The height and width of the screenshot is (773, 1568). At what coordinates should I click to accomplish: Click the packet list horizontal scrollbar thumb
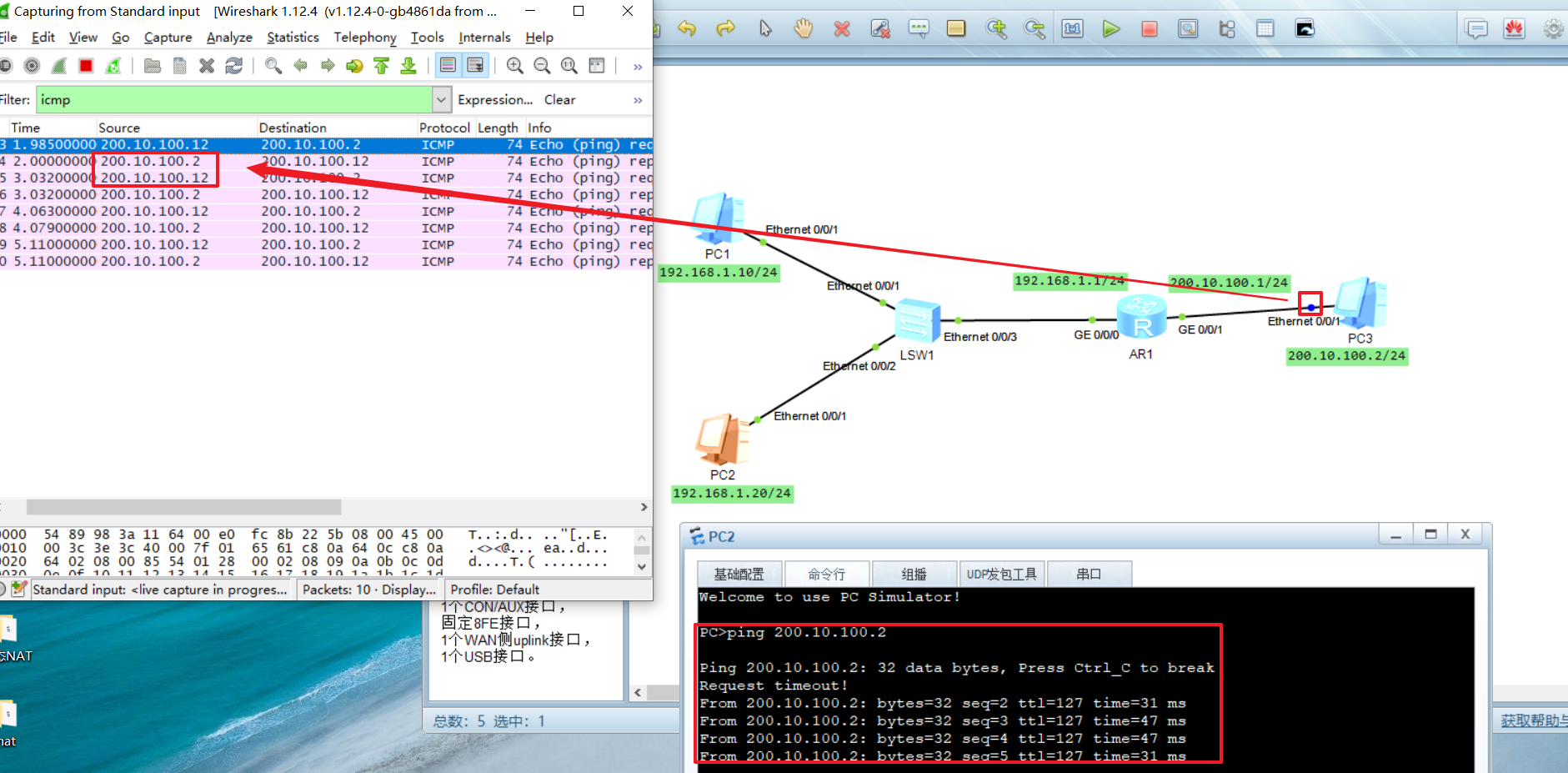183,507
